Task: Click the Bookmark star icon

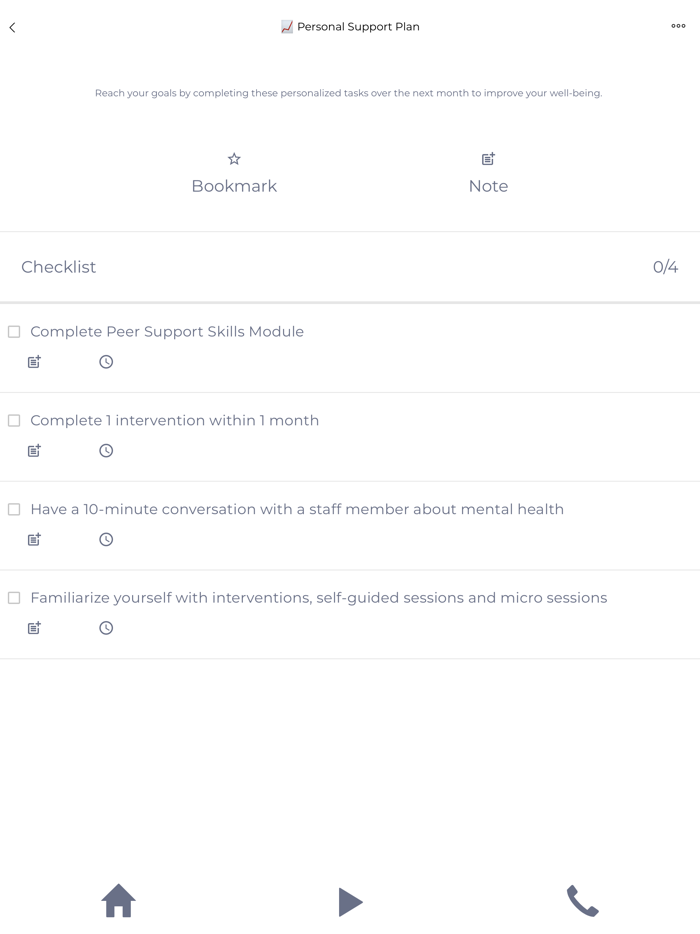Action: 234,158
